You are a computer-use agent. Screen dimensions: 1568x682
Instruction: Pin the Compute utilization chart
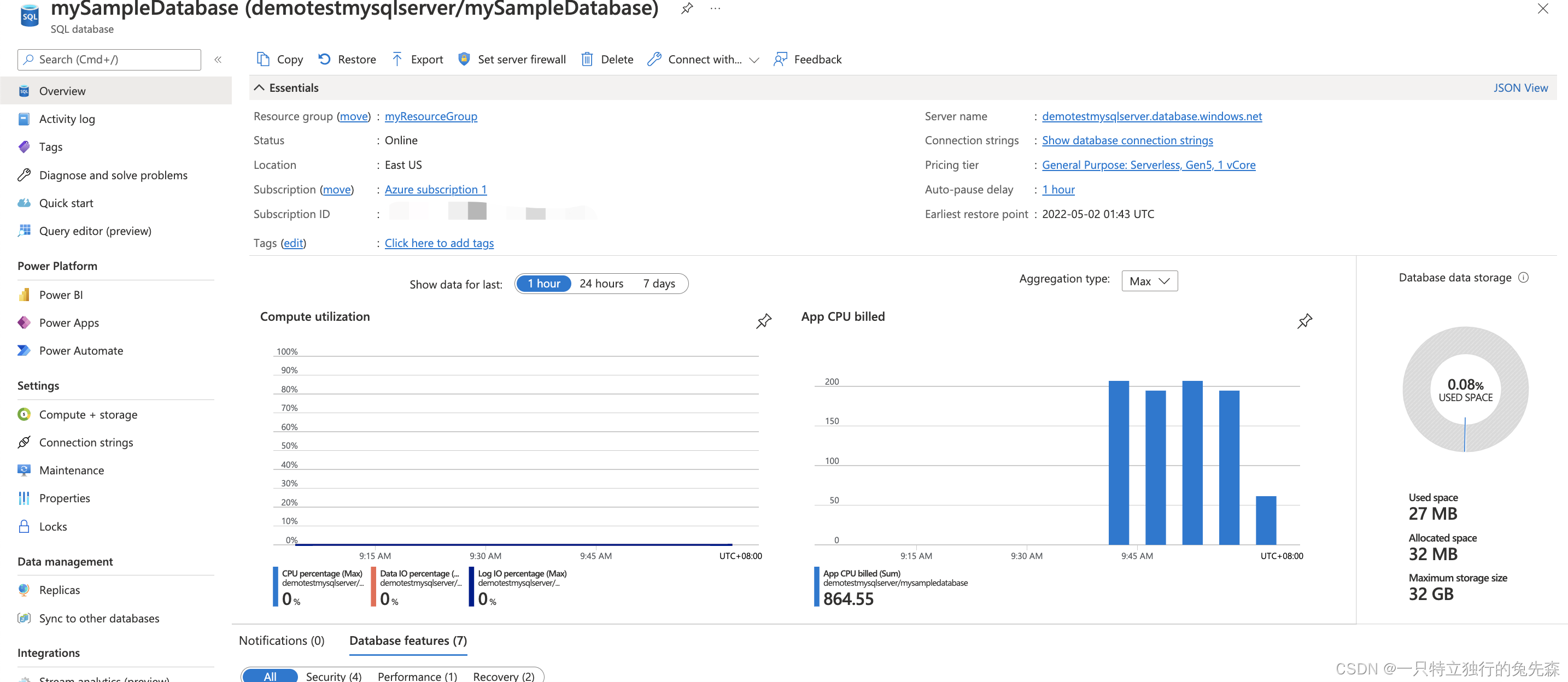763,321
